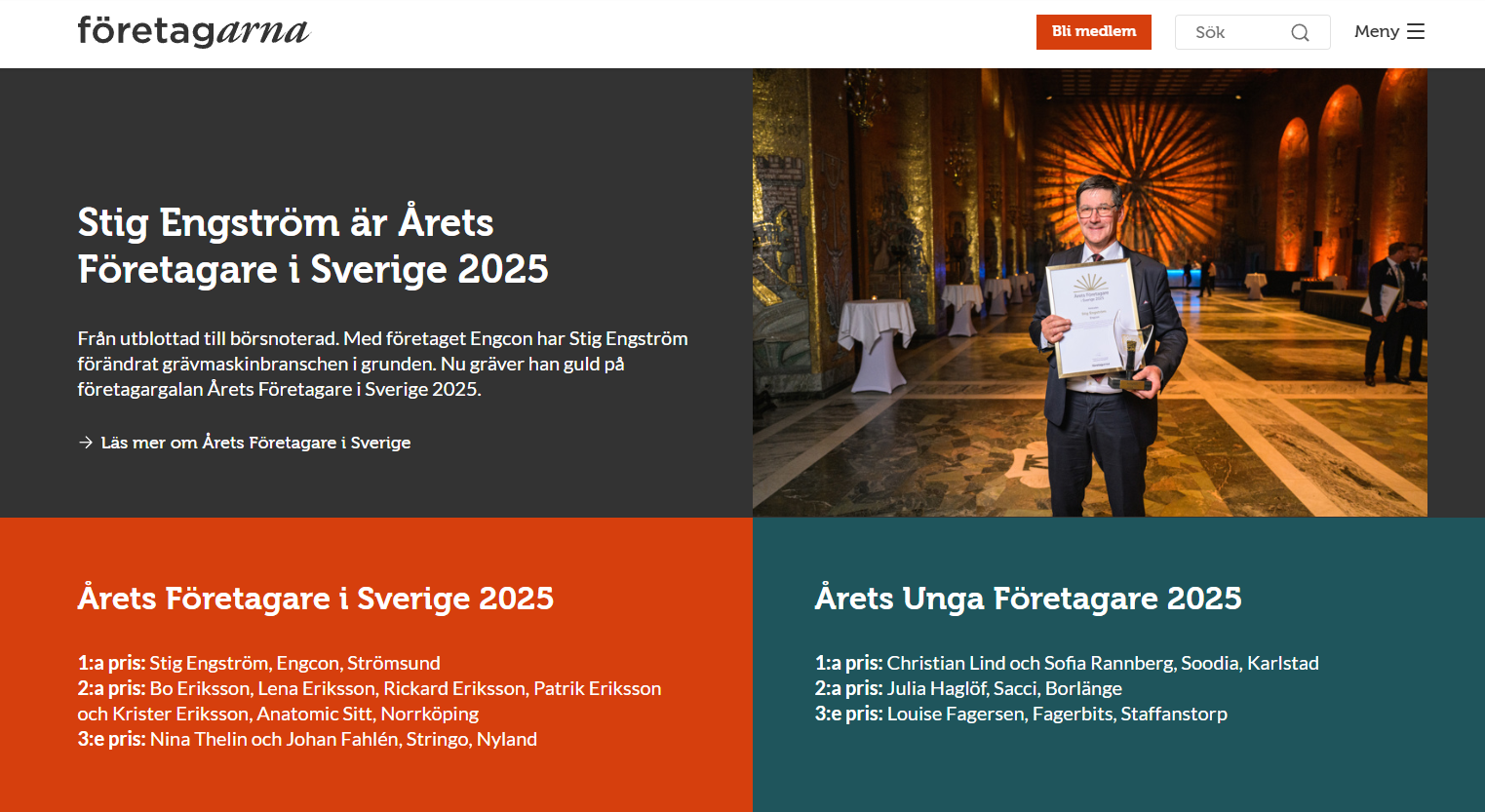Open the hamburger menu icon
The width and height of the screenshot is (1485, 812).
click(1416, 31)
